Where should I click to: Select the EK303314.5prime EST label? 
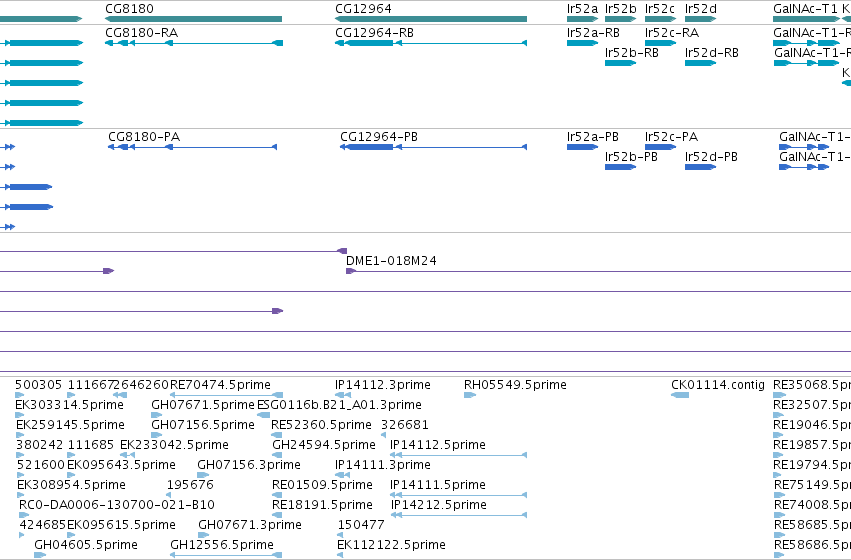(69, 405)
